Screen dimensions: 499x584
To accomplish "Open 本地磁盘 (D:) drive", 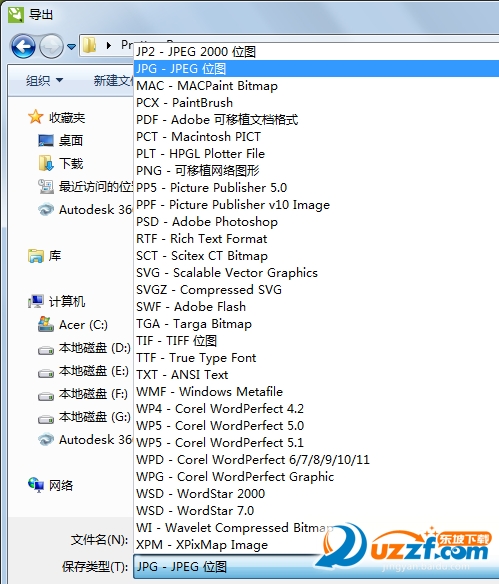I will (x=84, y=348).
